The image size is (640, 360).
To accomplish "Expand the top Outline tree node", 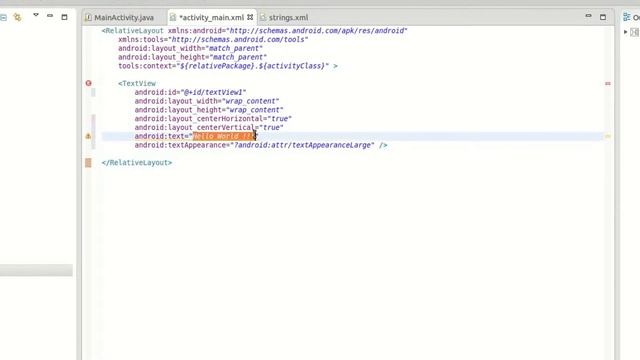I will [626, 32].
